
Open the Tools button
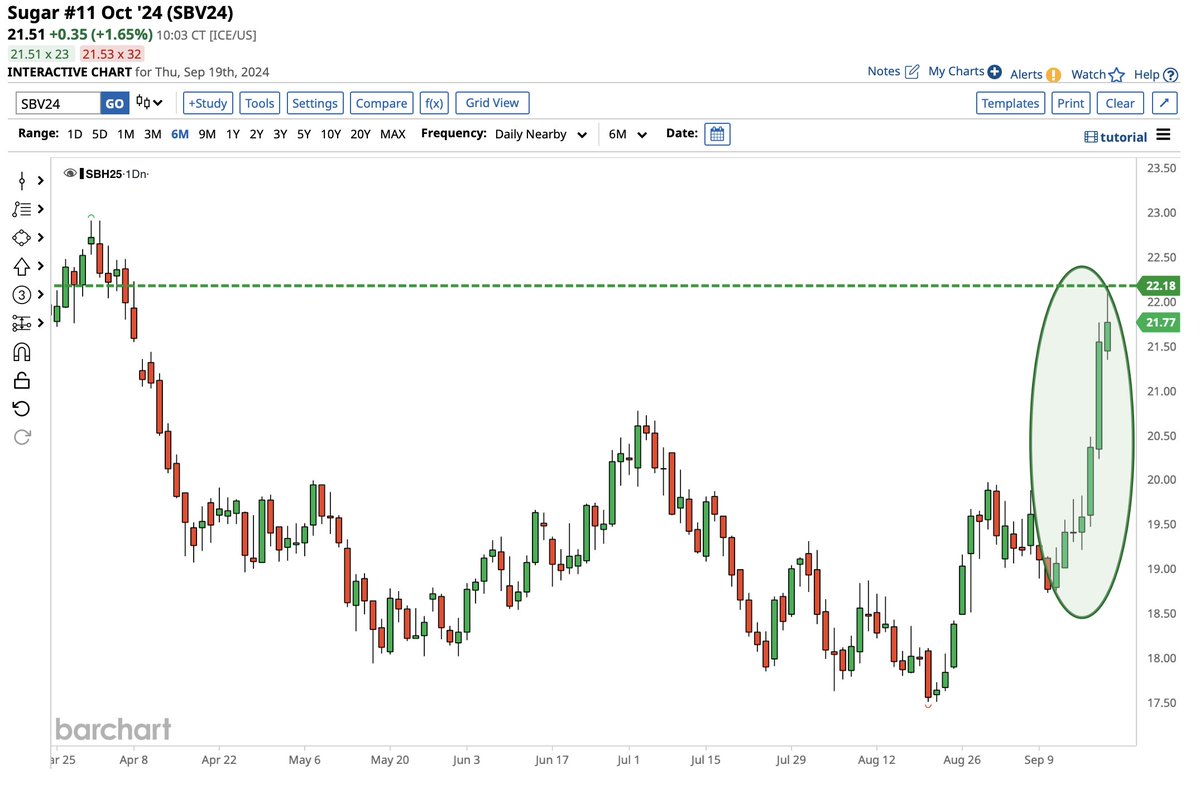[260, 103]
